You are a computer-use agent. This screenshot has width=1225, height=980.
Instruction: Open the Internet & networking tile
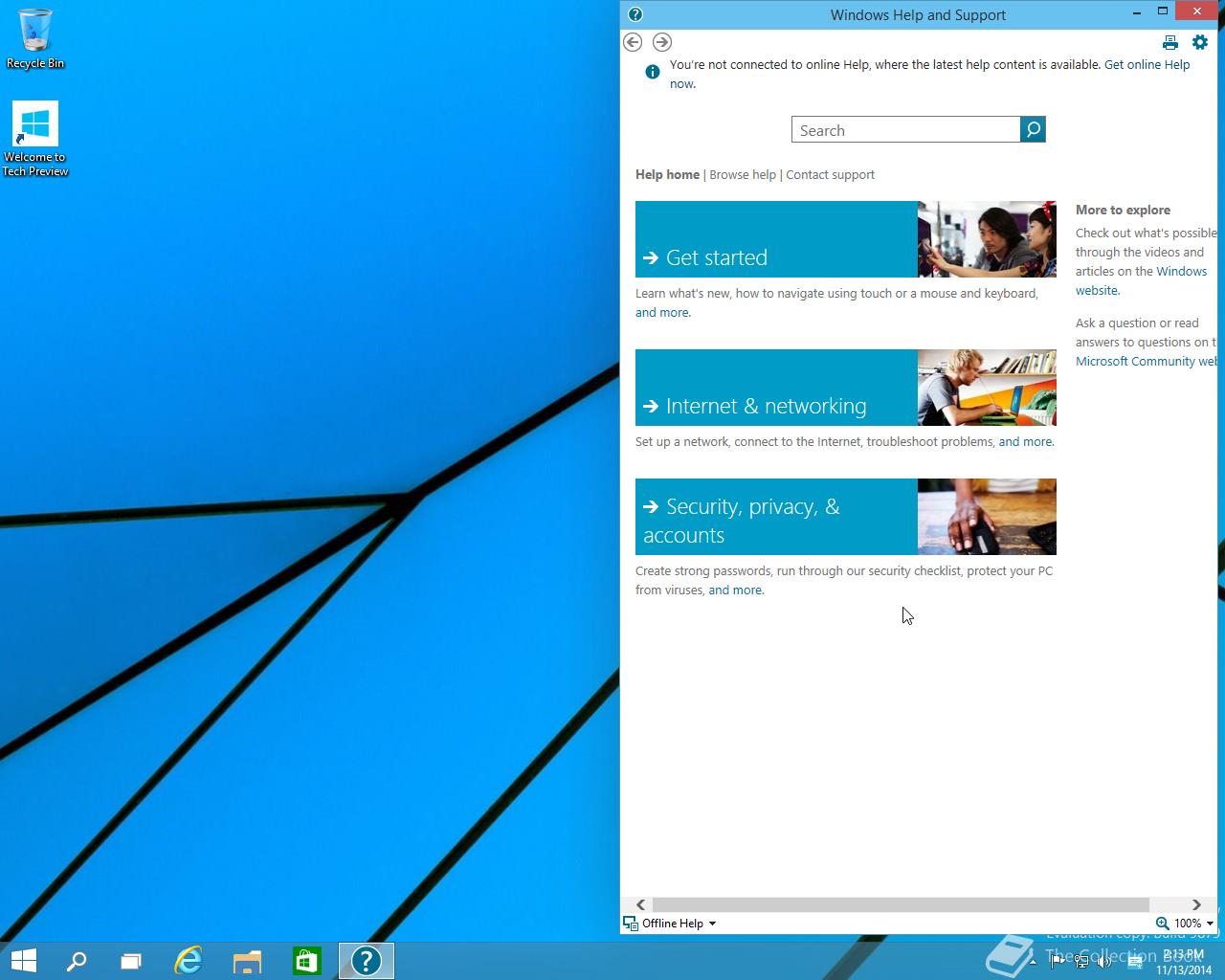(x=846, y=388)
